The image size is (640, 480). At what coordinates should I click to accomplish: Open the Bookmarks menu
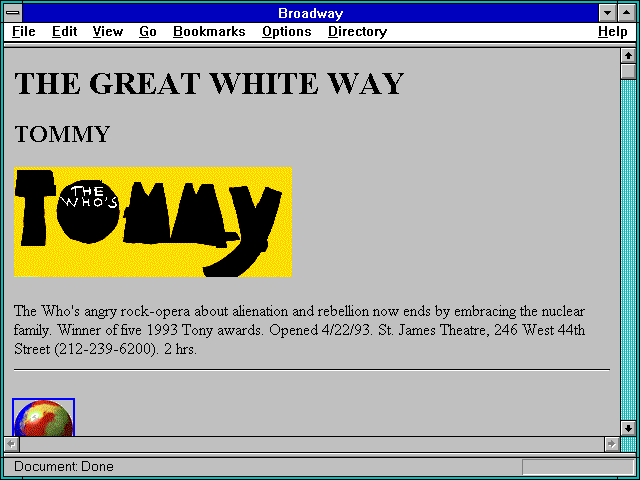pyautogui.click(x=209, y=31)
